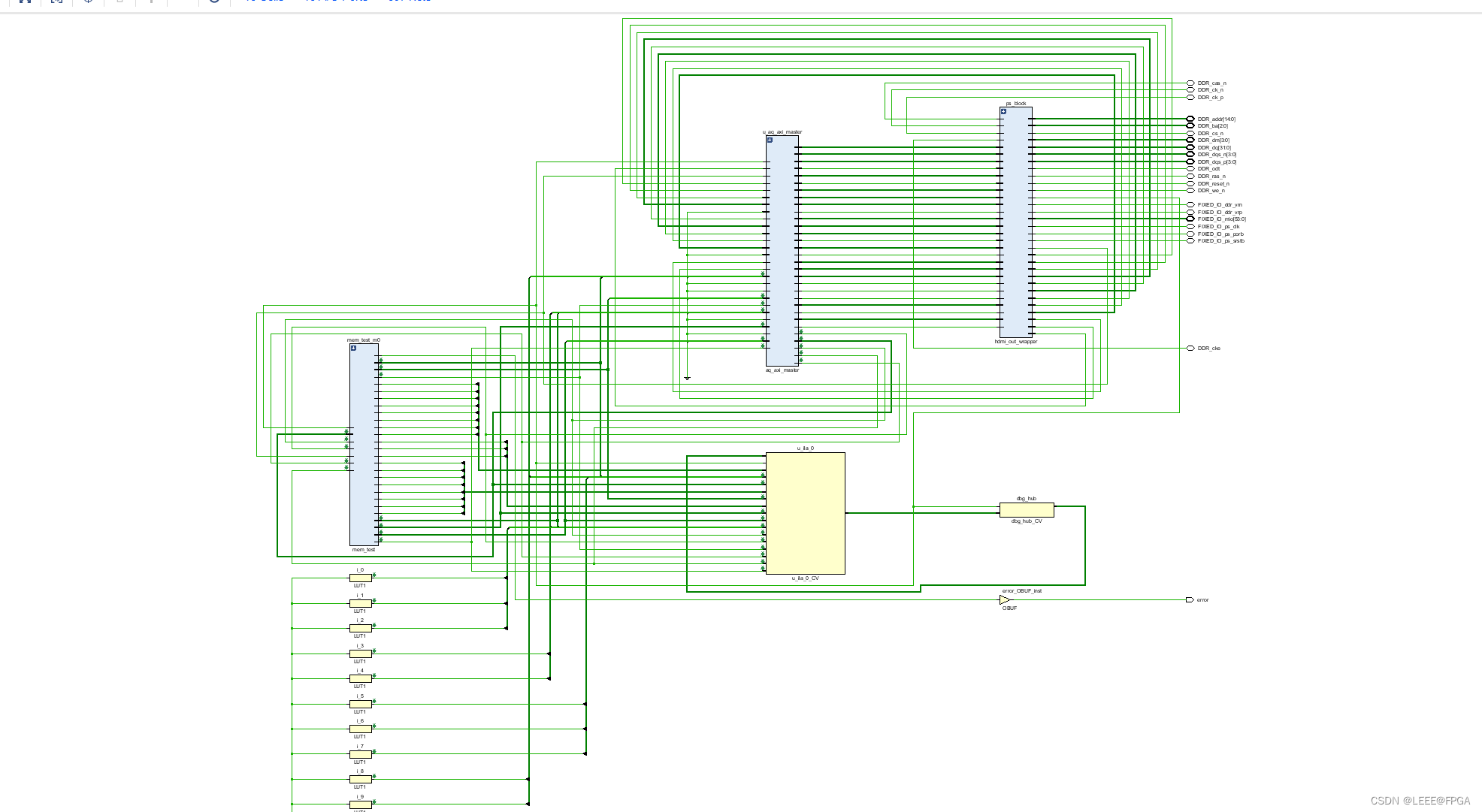Click the mem_test_m0 instance name label
Image resolution: width=1482 pixels, height=812 pixels.
coord(364,340)
